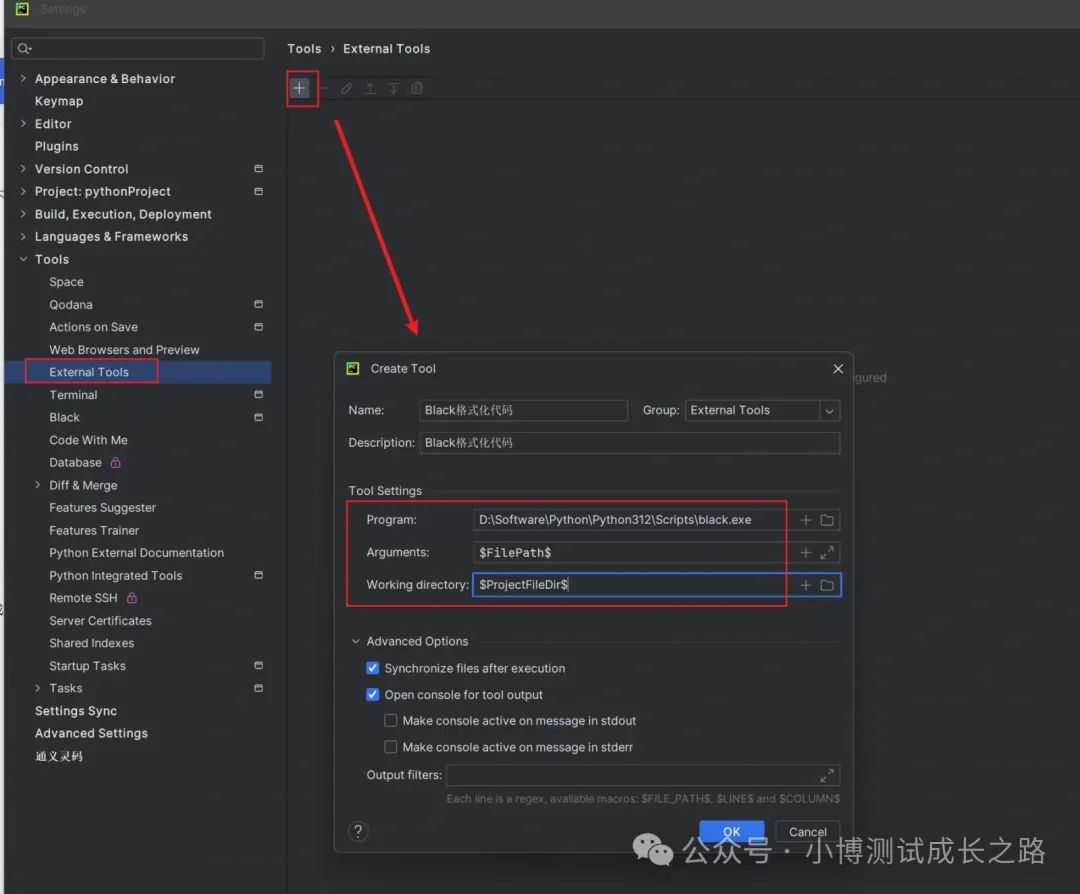Image resolution: width=1080 pixels, height=894 pixels.
Task: Browse folder icon for Program field
Action: click(x=827, y=520)
